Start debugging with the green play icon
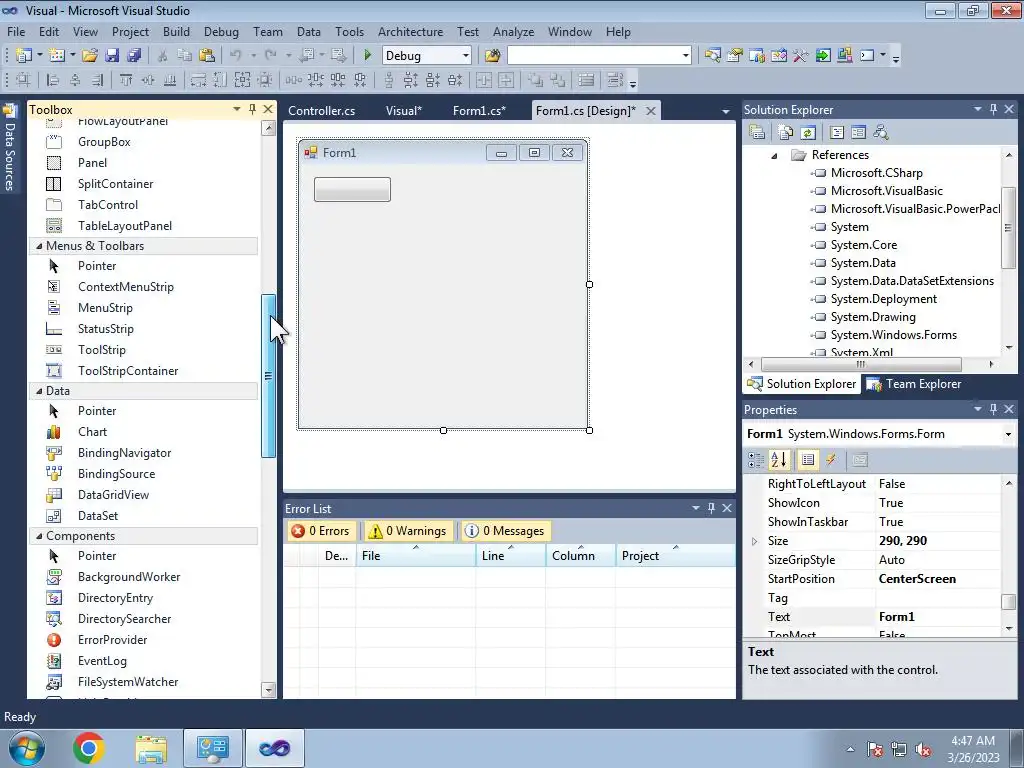 [367, 56]
